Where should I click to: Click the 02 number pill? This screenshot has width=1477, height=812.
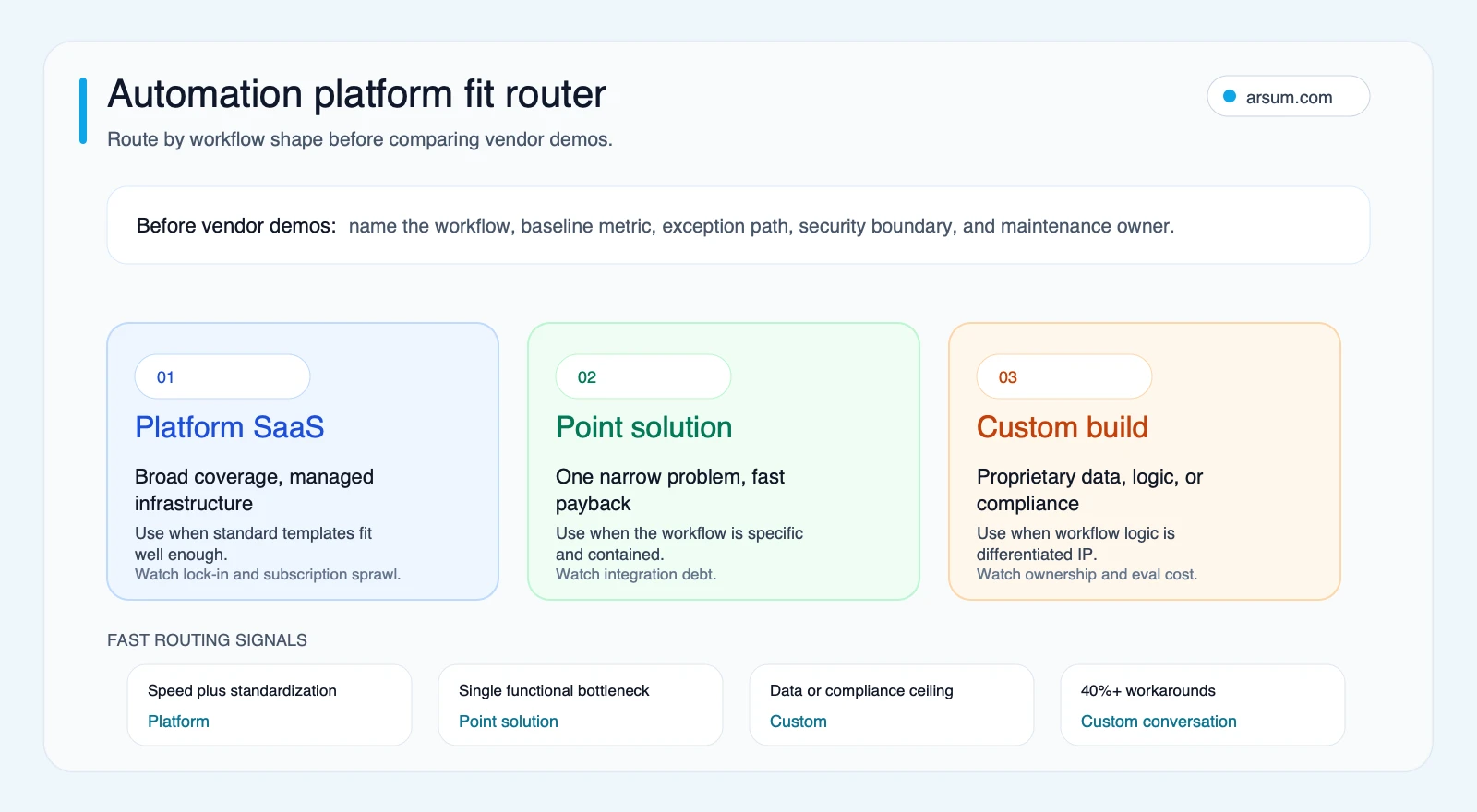pos(643,376)
